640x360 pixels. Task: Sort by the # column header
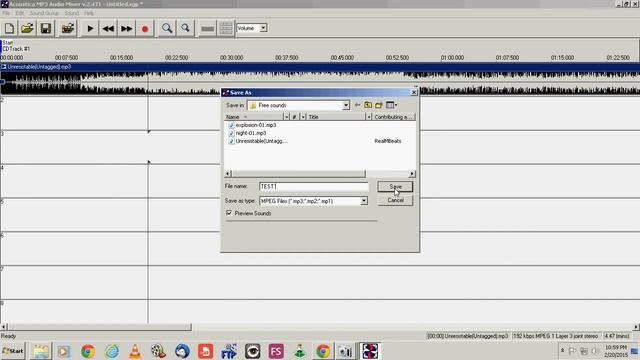(294, 117)
